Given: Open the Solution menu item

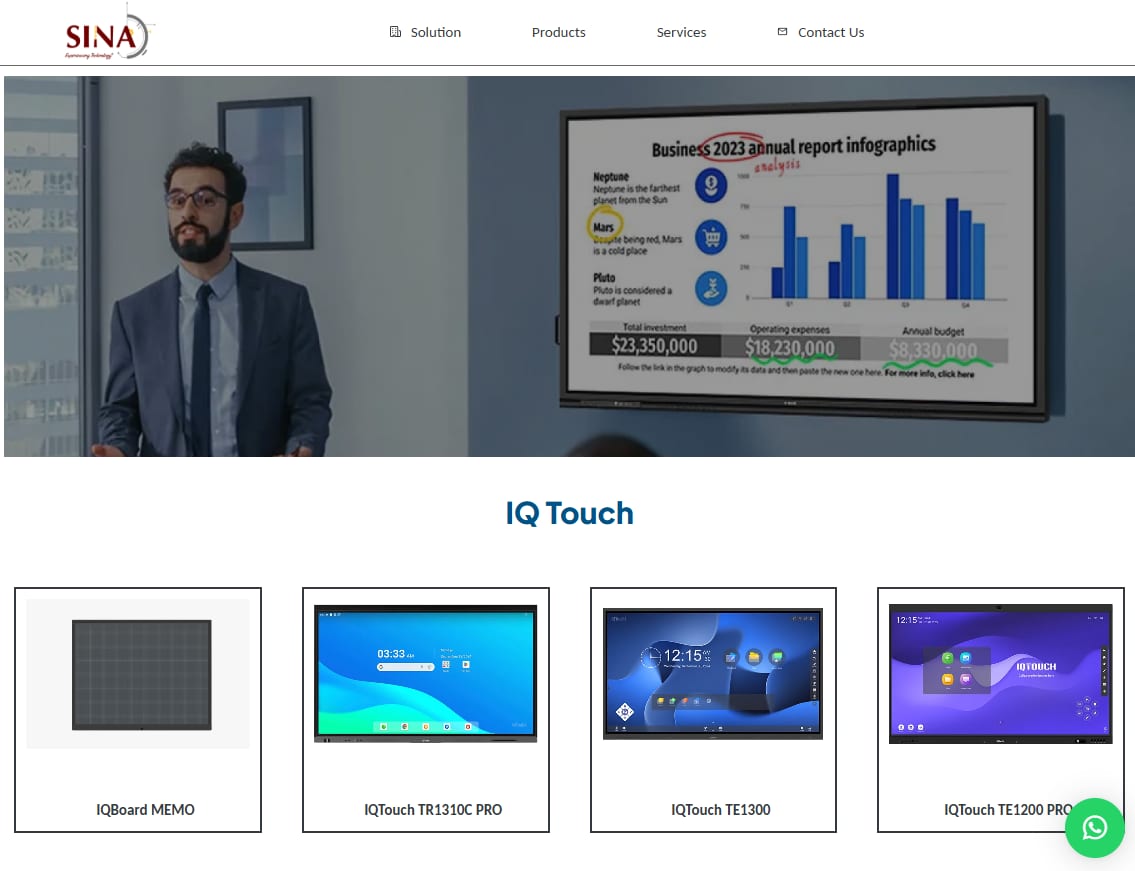Looking at the screenshot, I should coord(435,33).
